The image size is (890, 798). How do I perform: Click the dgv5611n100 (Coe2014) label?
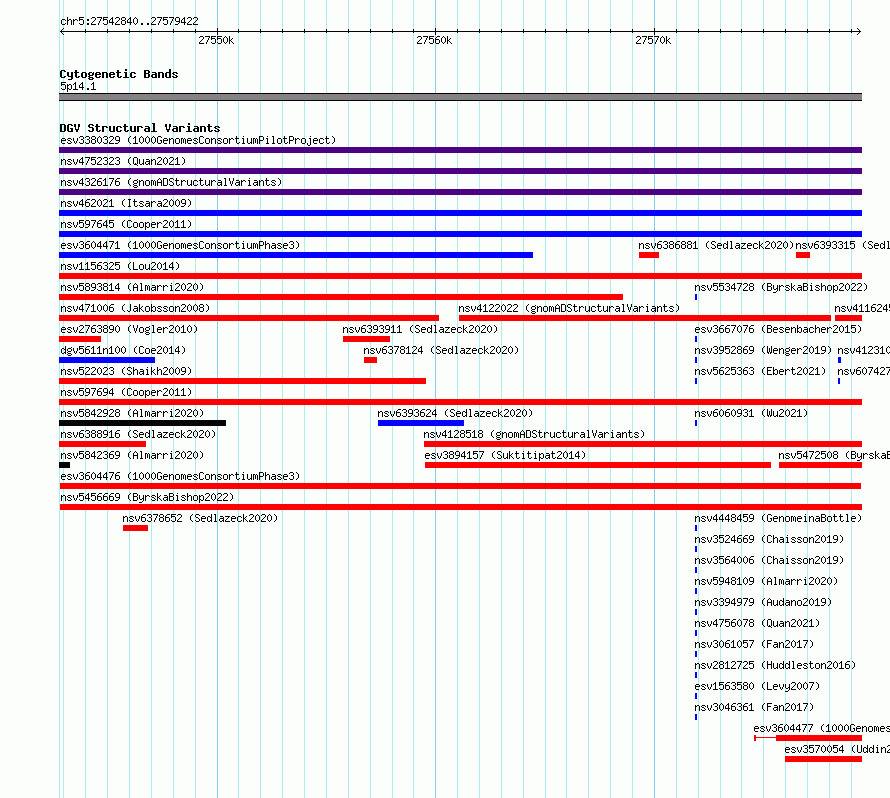123,350
